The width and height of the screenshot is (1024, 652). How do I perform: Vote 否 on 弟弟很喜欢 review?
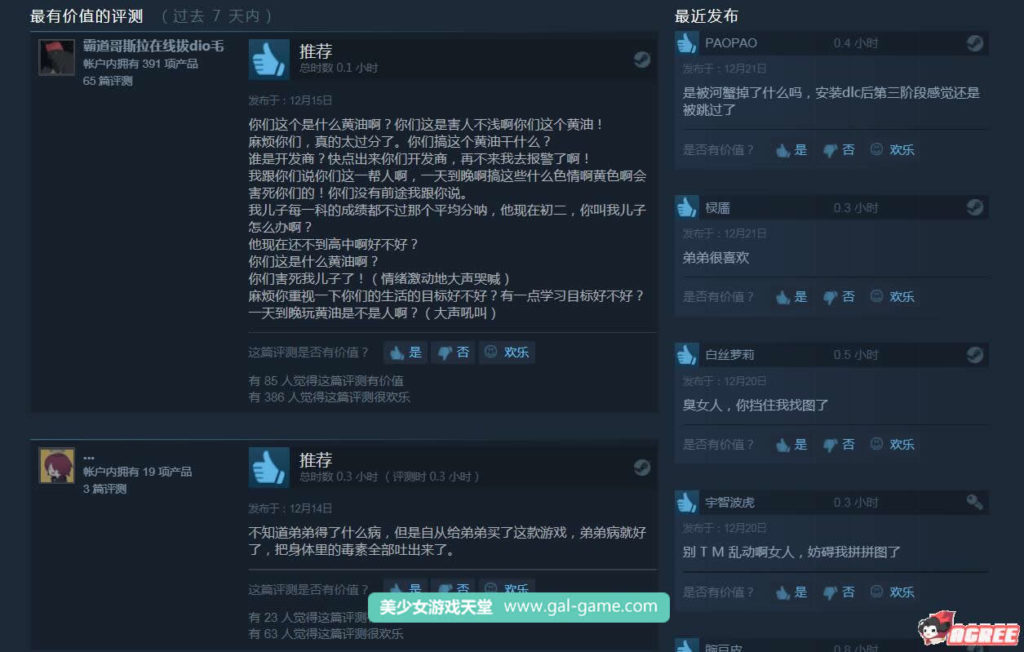839,297
